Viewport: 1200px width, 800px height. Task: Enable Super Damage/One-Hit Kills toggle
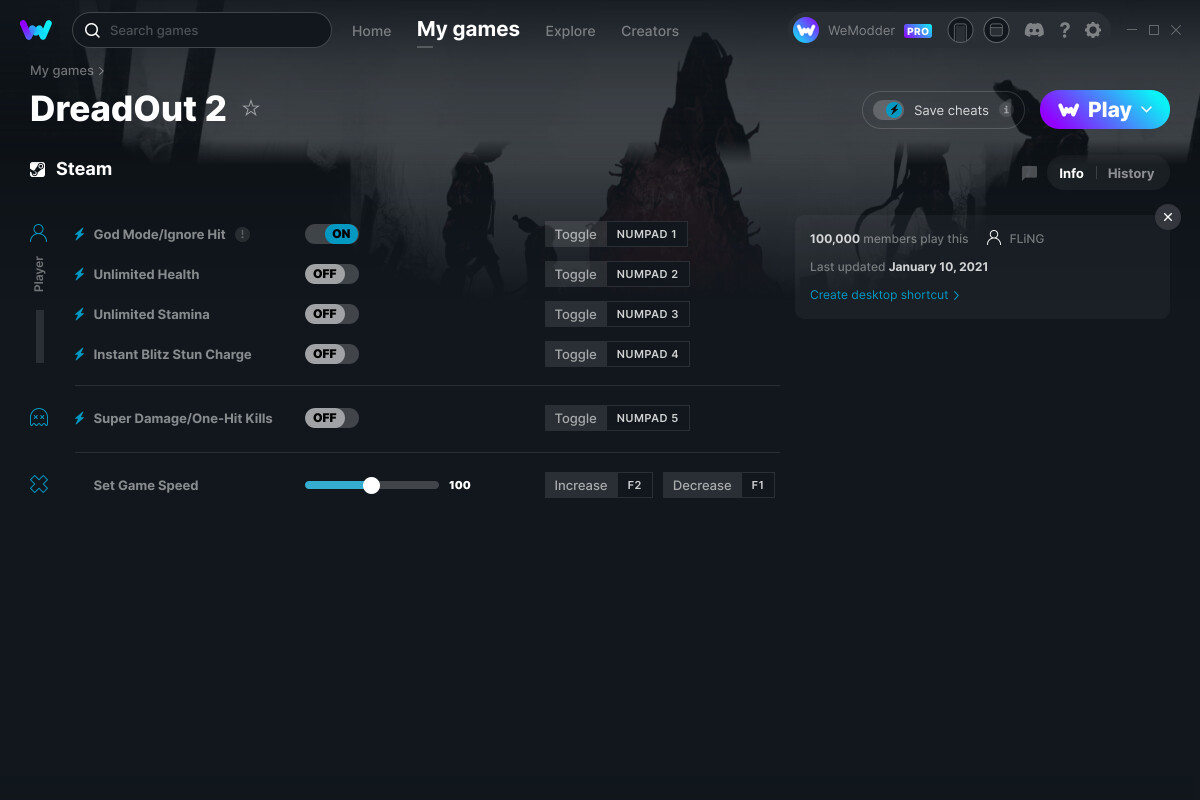click(332, 418)
